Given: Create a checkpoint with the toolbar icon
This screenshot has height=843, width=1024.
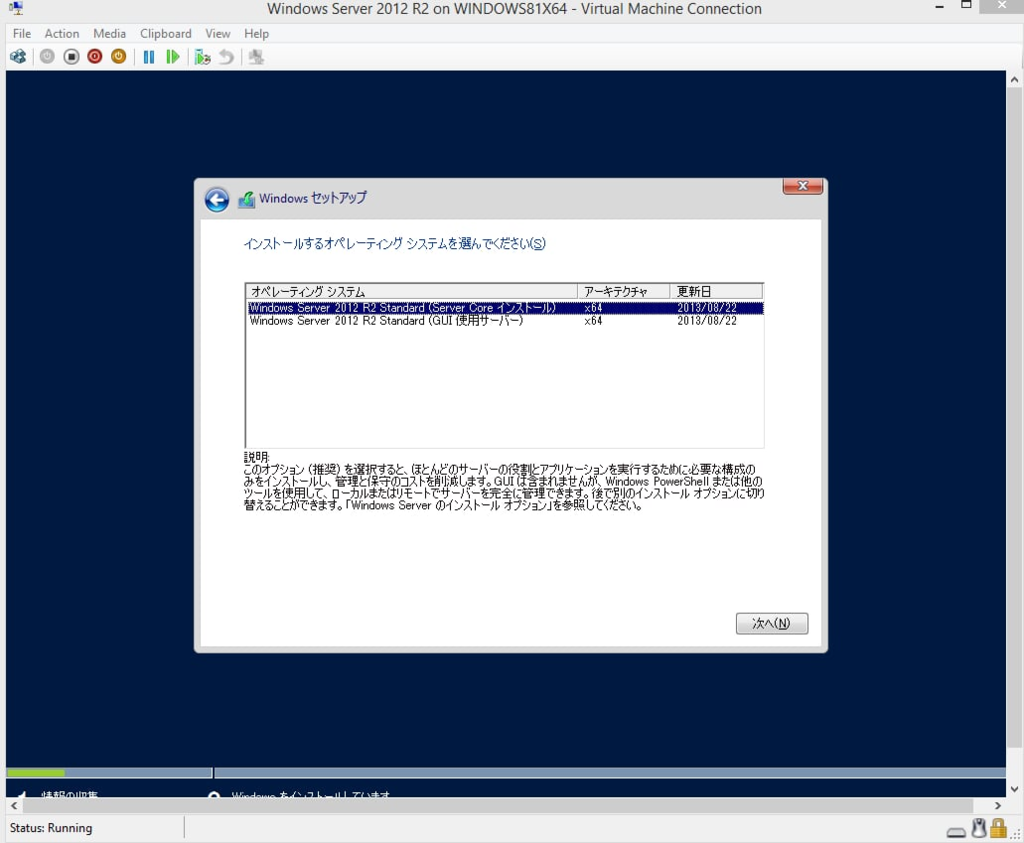Looking at the screenshot, I should pos(202,57).
